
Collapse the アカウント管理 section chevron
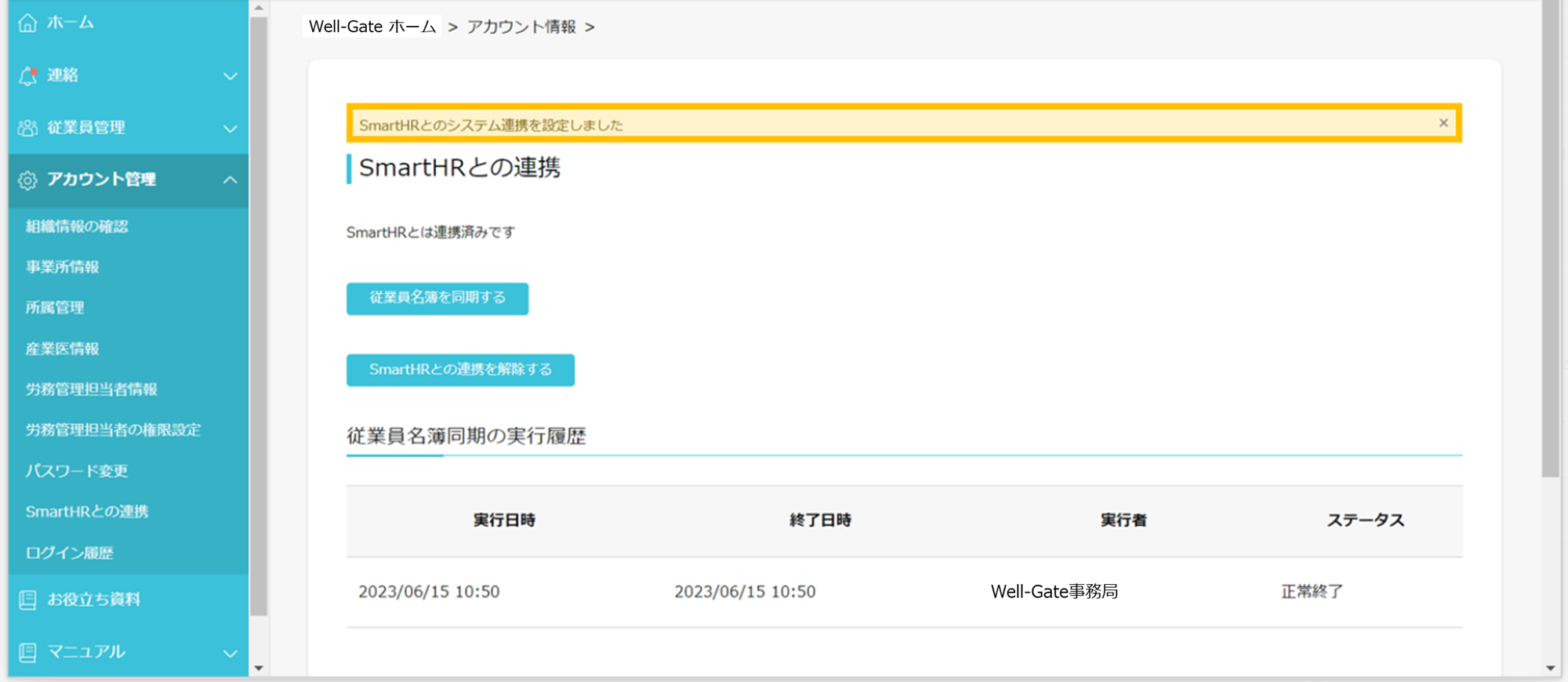(230, 180)
